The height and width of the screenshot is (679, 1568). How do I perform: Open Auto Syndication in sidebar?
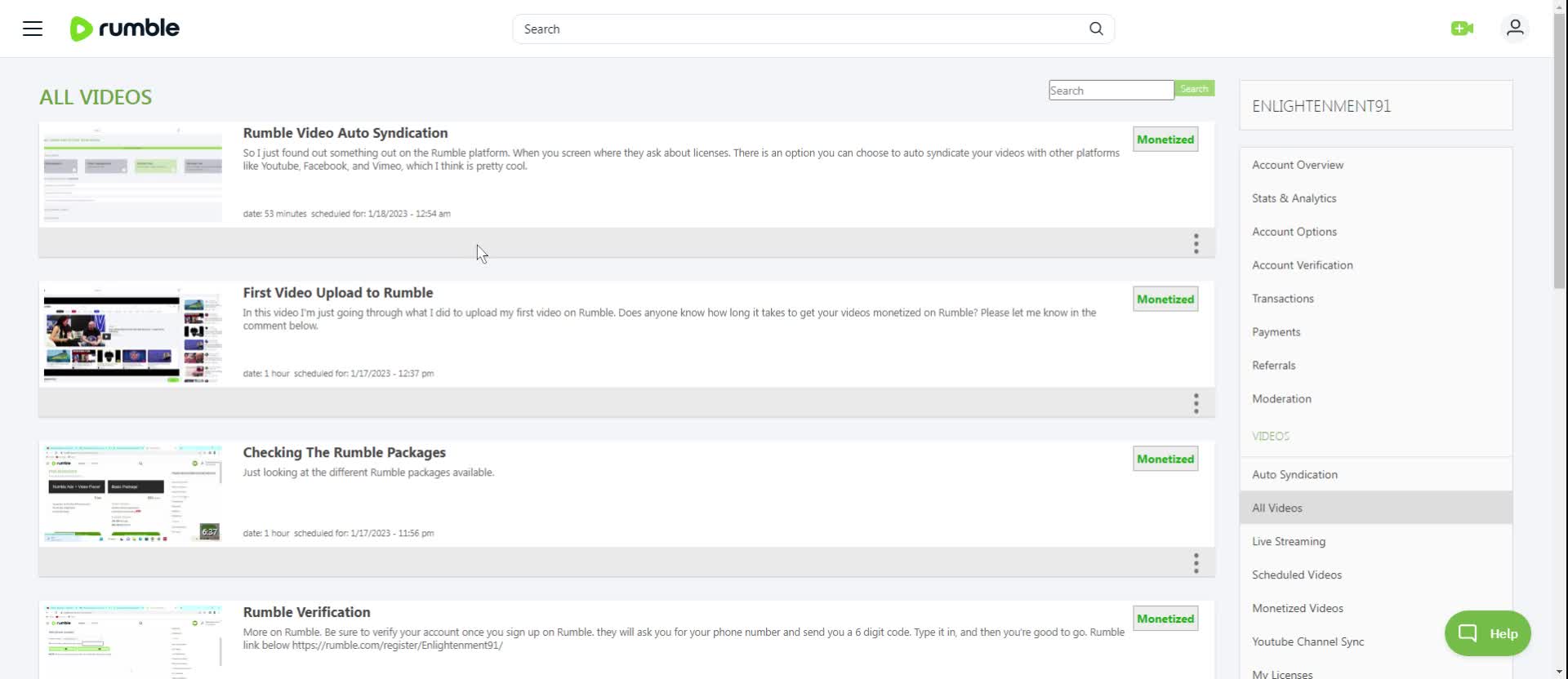coord(1294,474)
